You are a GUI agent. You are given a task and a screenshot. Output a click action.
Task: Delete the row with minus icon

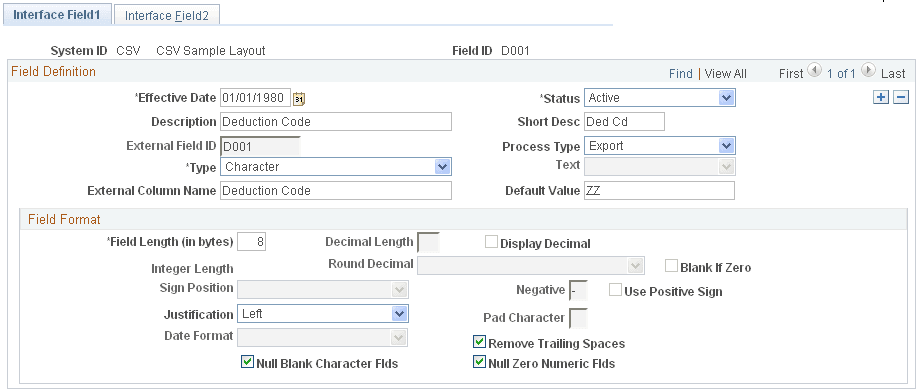(x=901, y=98)
